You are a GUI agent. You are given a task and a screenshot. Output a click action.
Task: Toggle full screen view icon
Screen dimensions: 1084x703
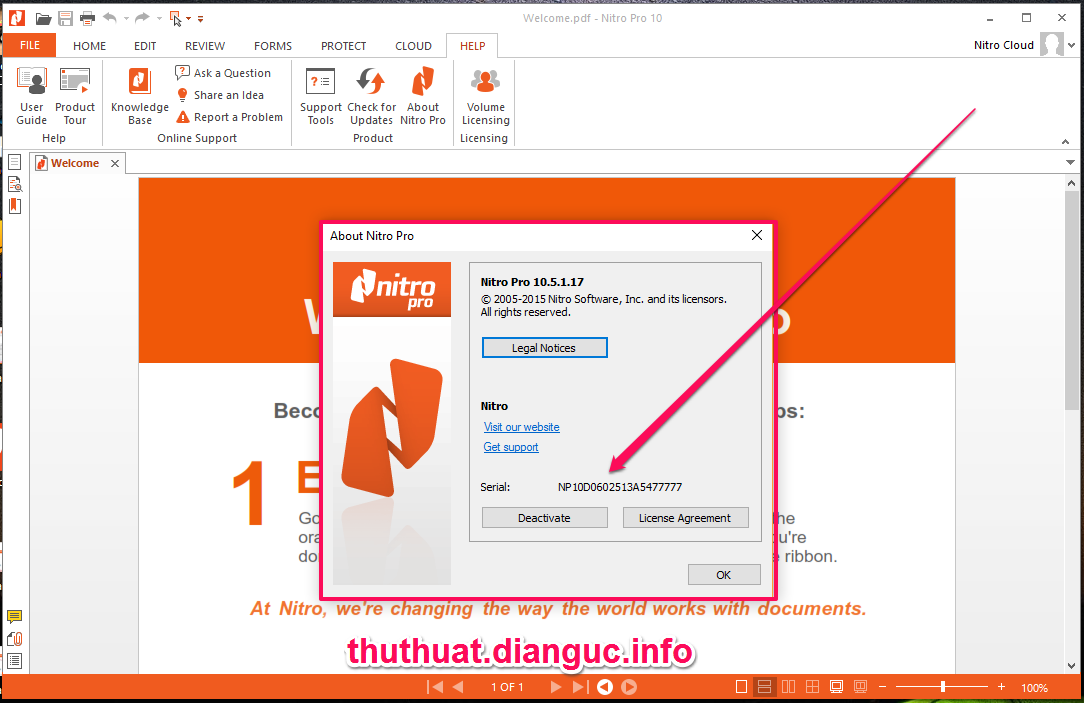(x=837, y=687)
